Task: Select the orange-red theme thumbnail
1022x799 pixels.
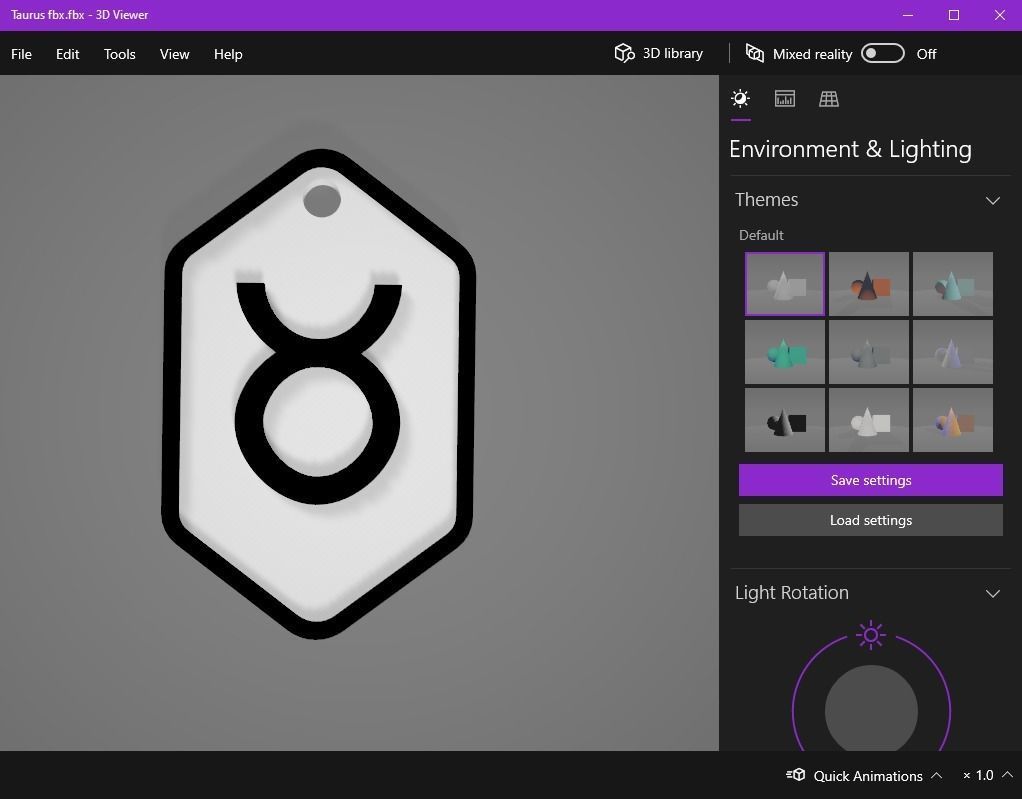Action: 869,284
